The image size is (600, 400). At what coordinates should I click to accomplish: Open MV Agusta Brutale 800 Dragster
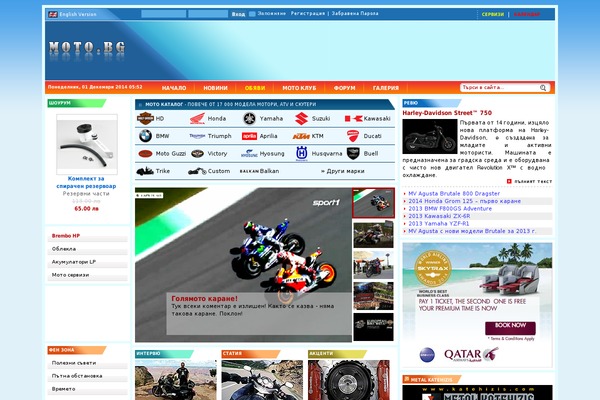pos(454,194)
